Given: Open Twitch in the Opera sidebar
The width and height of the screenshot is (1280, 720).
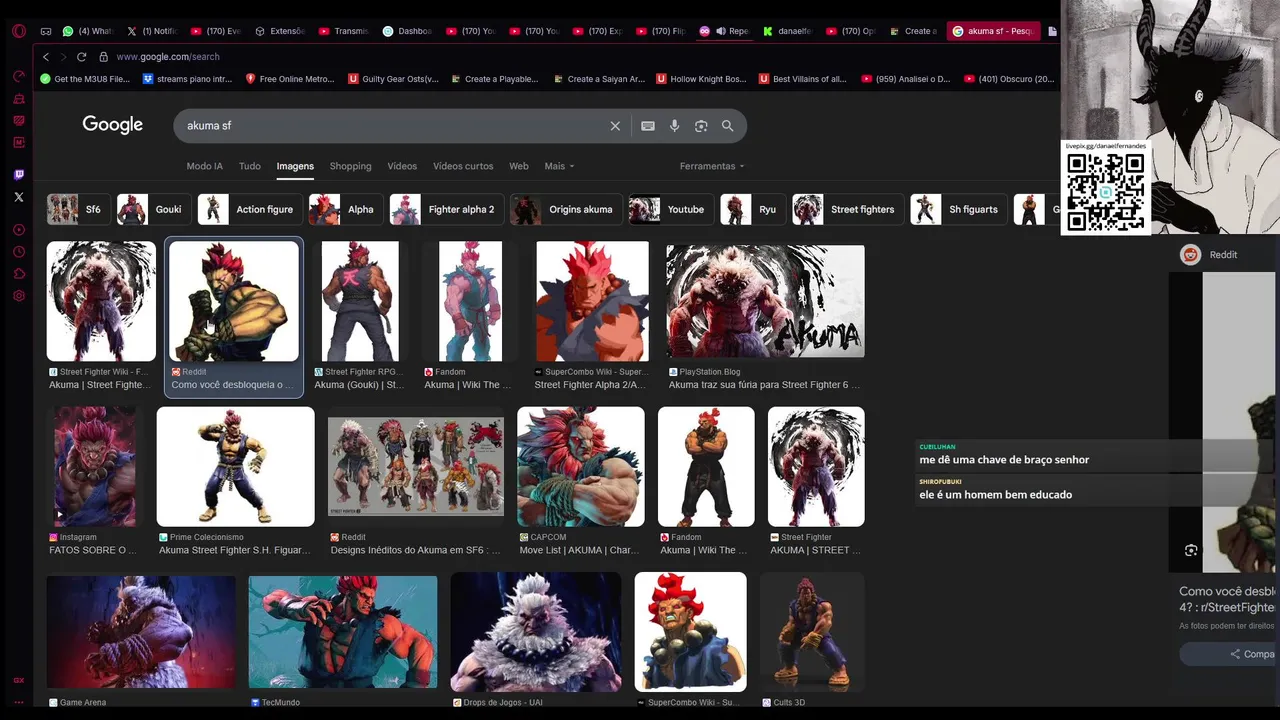Looking at the screenshot, I should coord(18,175).
